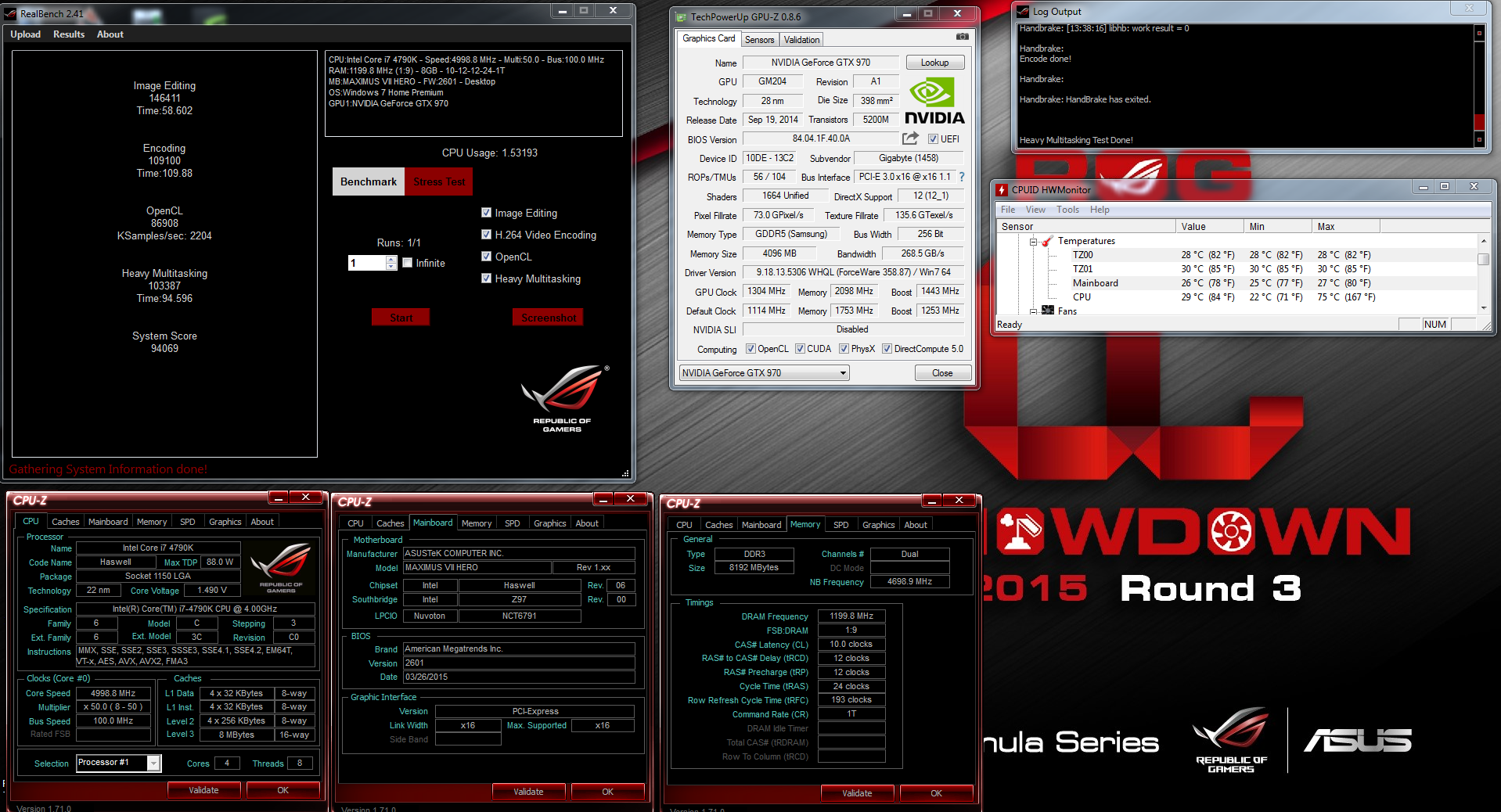Click the Republic of Gamers logo in RealBench

[563, 399]
